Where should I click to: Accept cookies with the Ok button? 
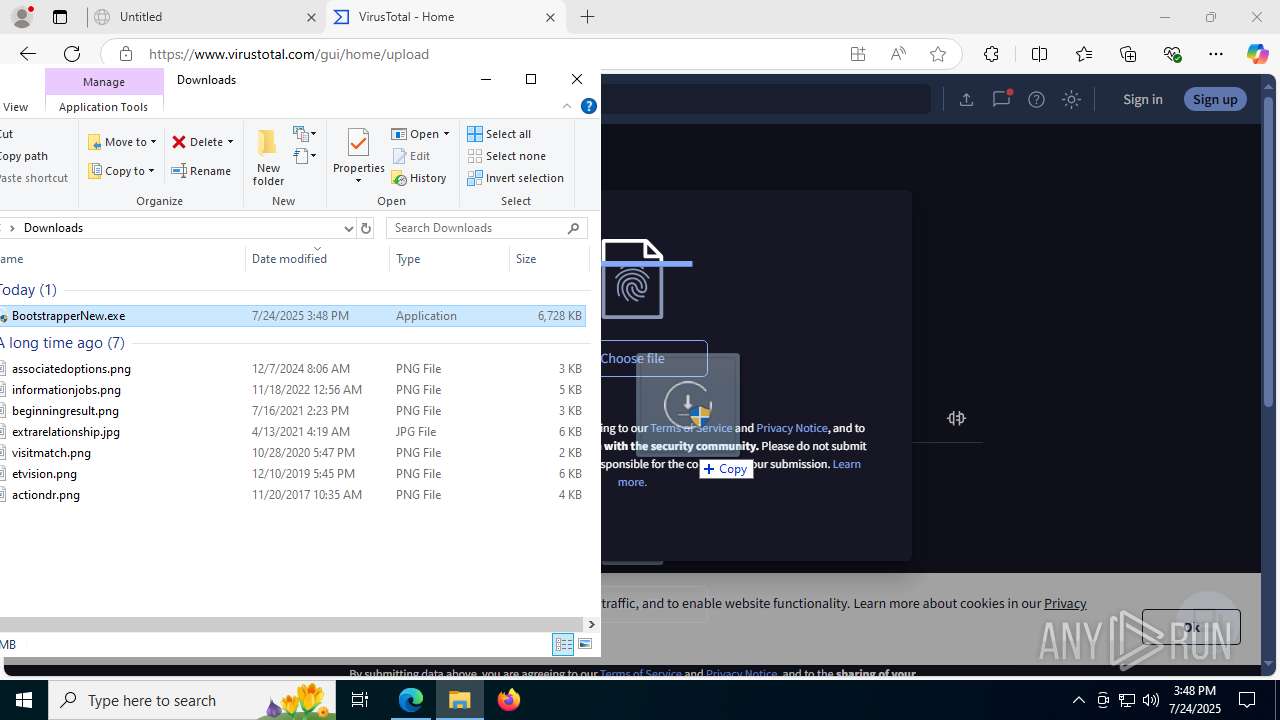coord(1191,627)
